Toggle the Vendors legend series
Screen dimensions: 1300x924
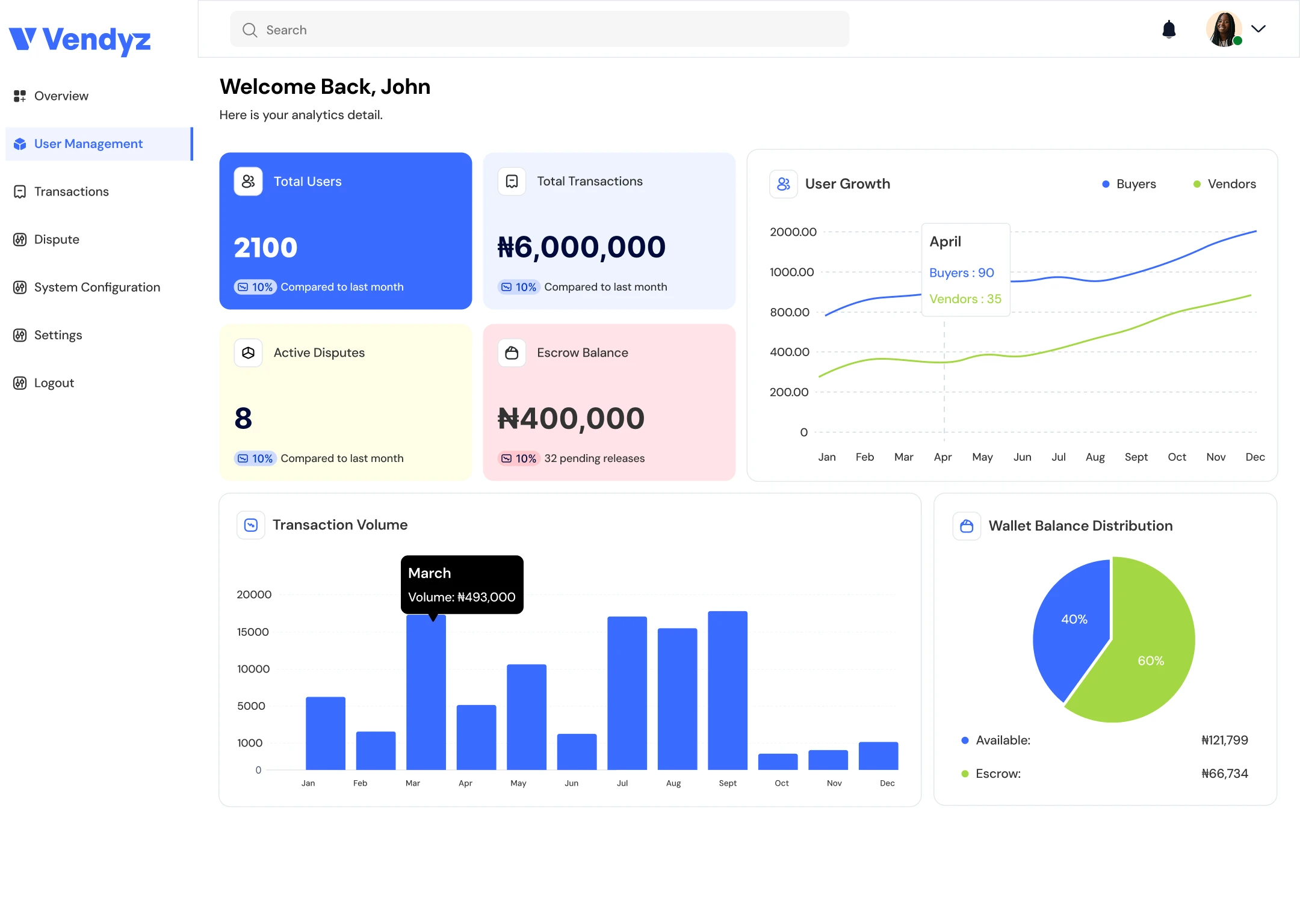coord(1224,184)
